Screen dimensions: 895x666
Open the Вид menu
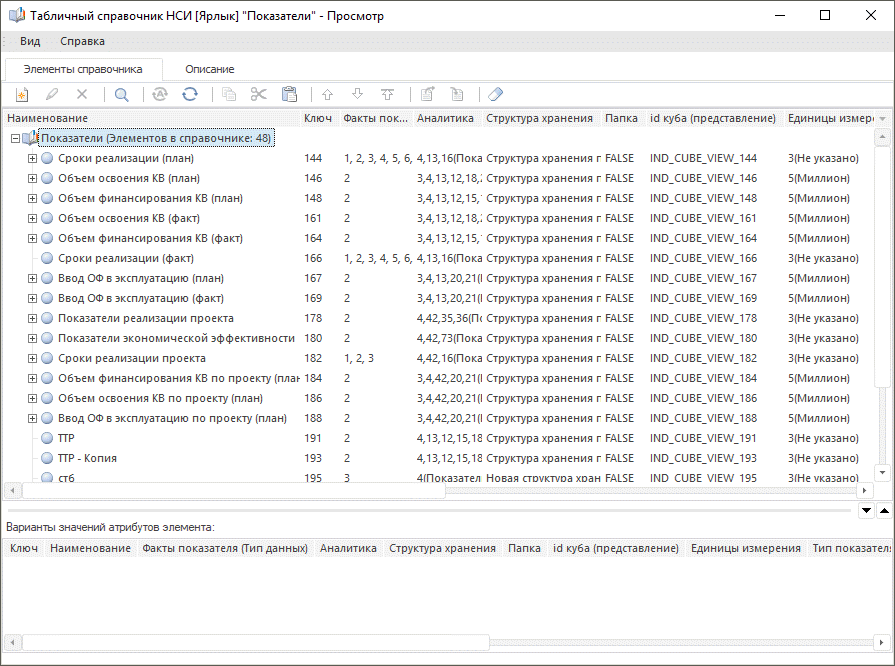tap(30, 41)
